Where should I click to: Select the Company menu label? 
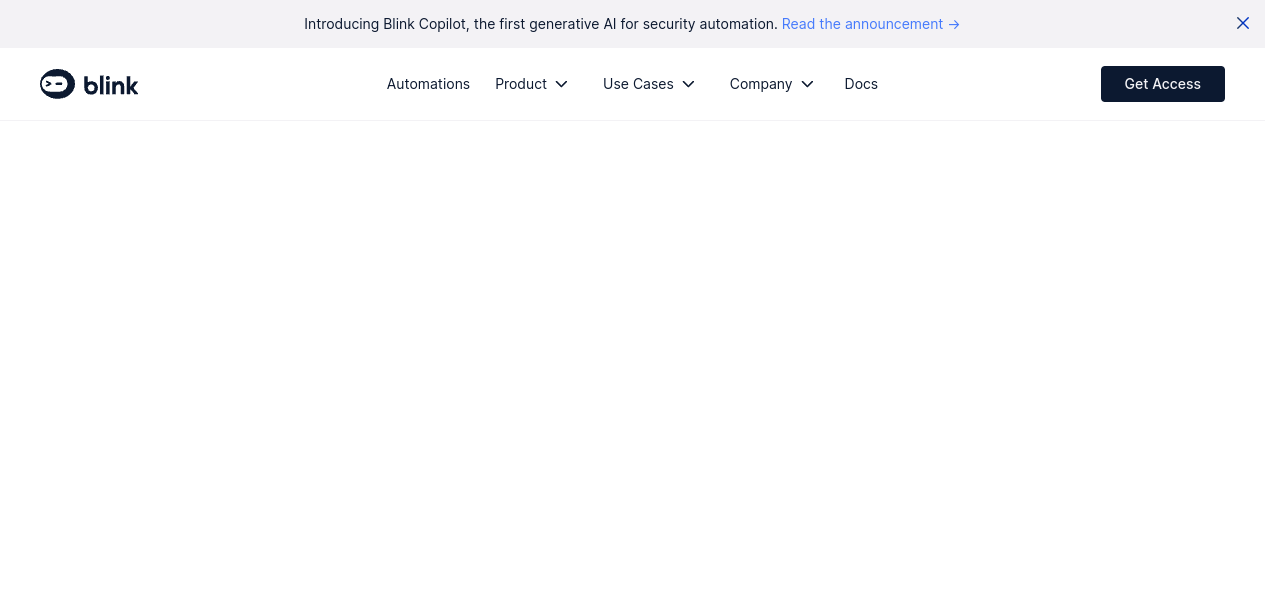coord(761,84)
